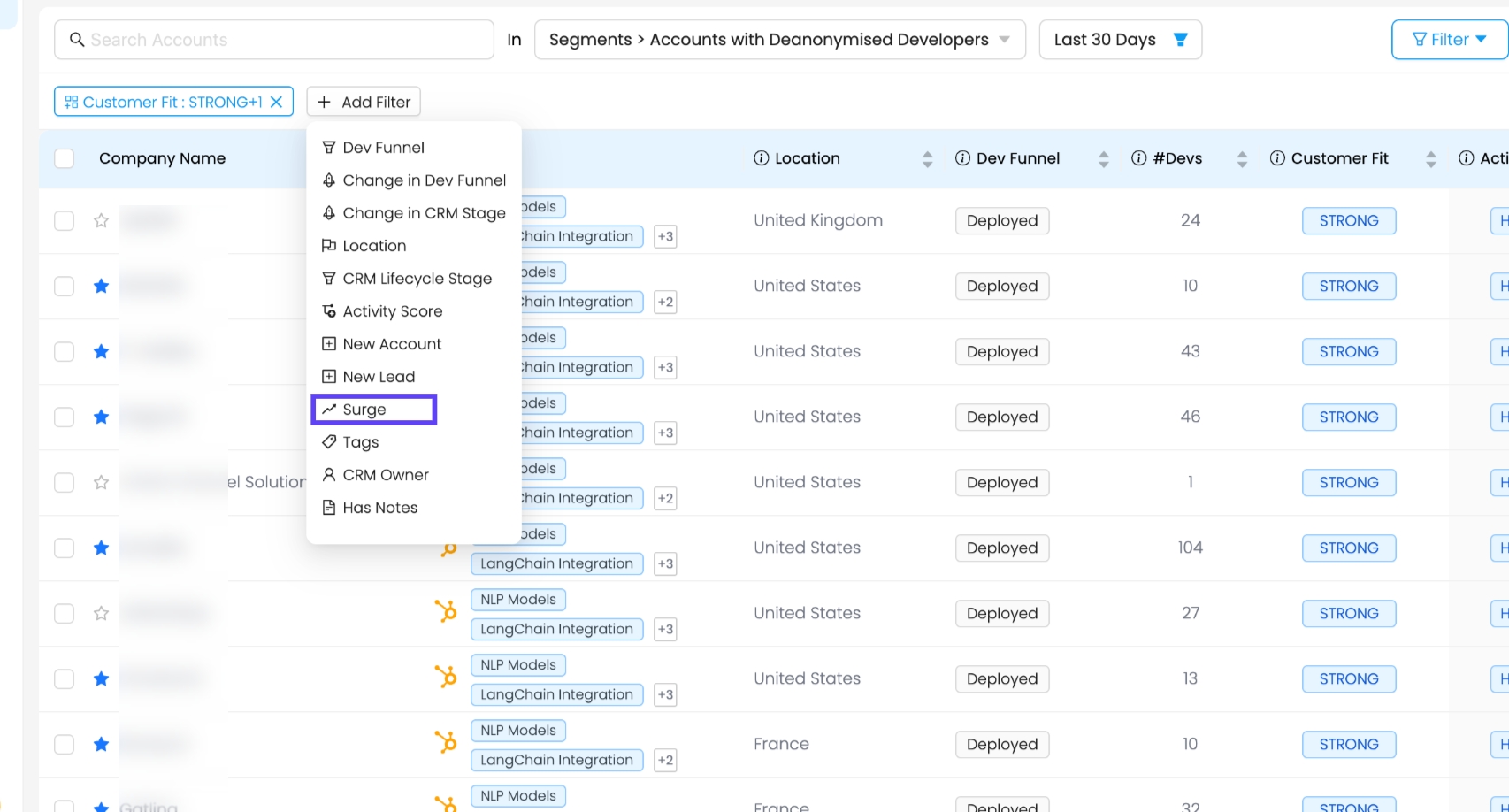The image size is (1509, 812).
Task: Star the United Kingdom account row
Action: [101, 220]
